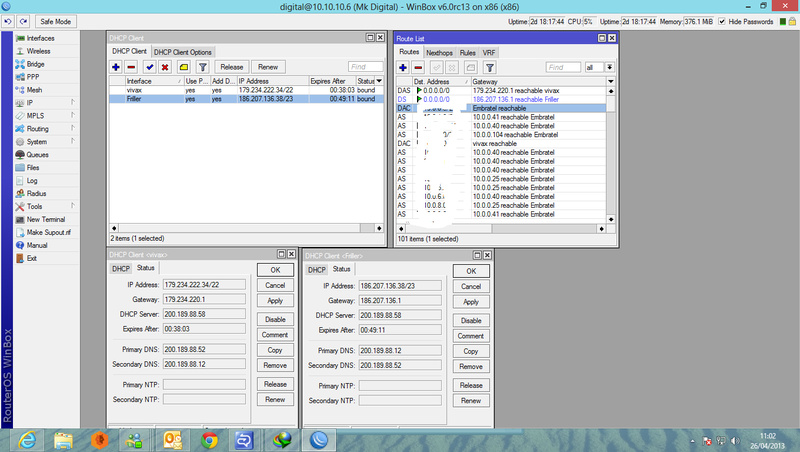Click the Route List vertical scrollbar

pyautogui.click(x=611, y=155)
